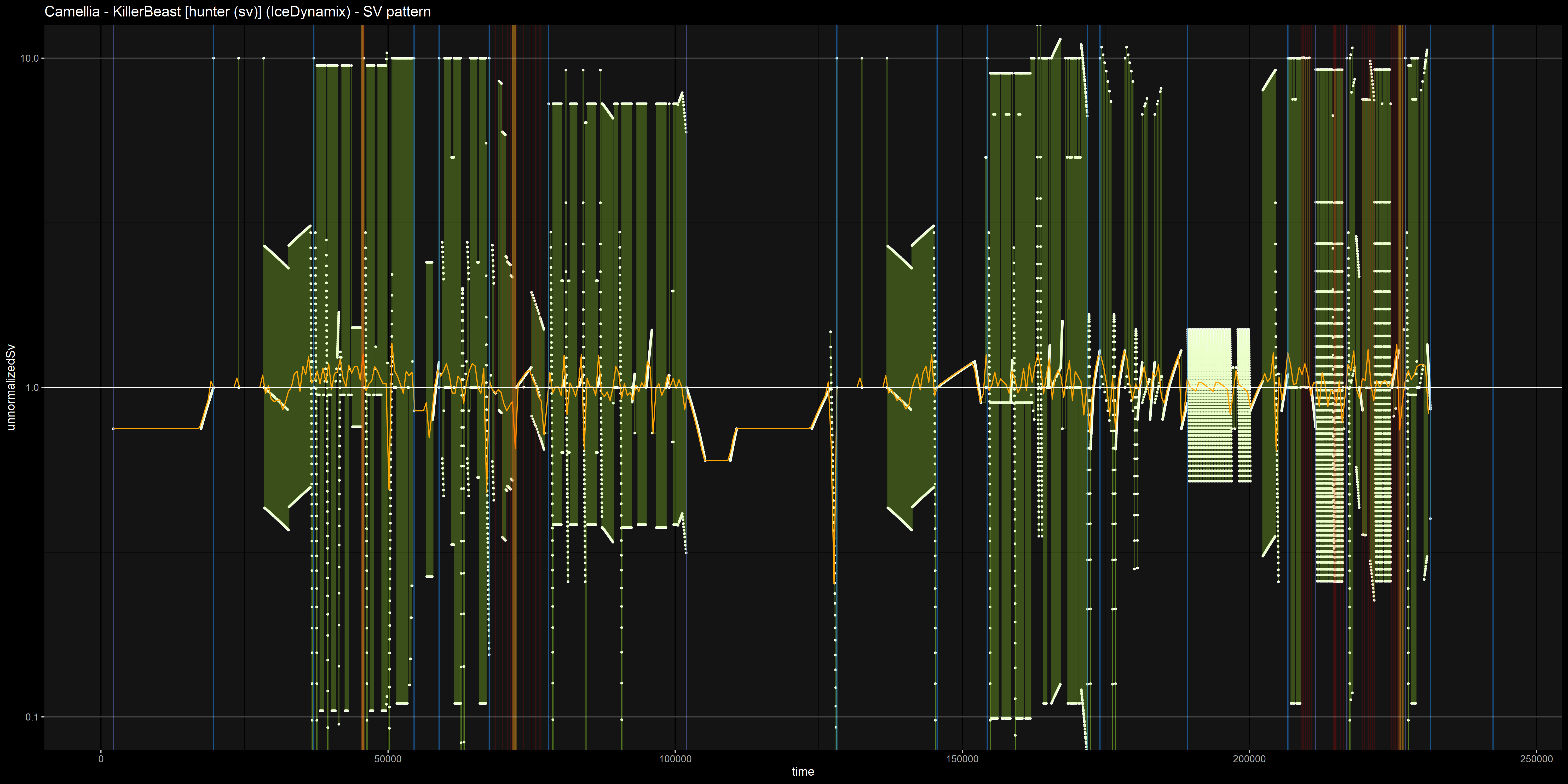Viewport: 1568px width, 784px height.
Task: Click the y-axis tick label 0.1
Action: [x=31, y=717]
